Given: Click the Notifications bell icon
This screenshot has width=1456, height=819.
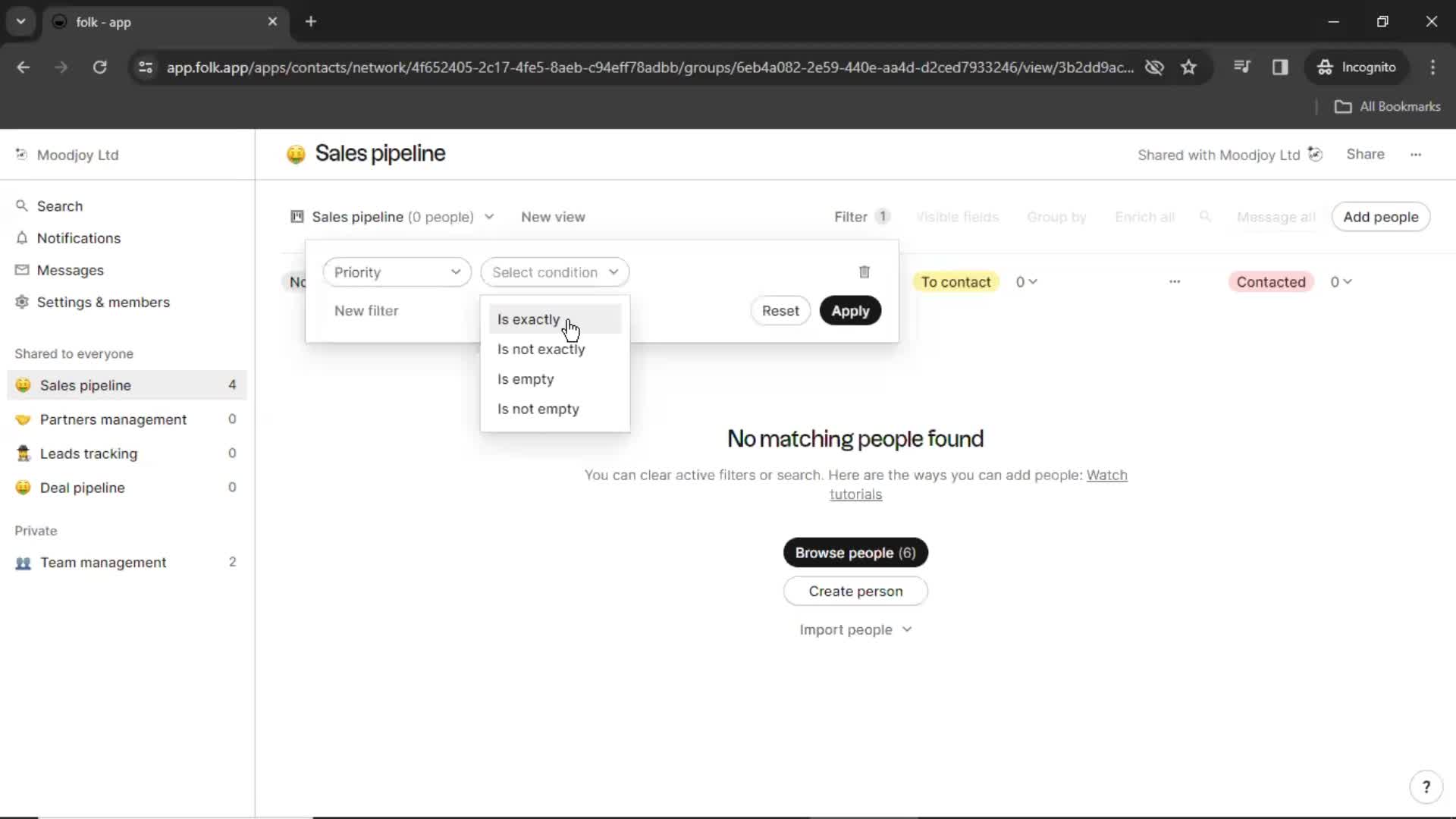Looking at the screenshot, I should (x=22, y=238).
